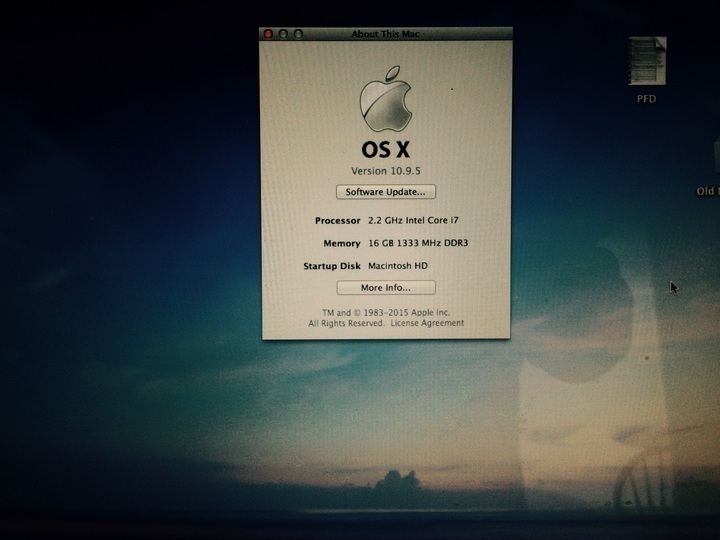Click the 'Memory' label
This screenshot has width=720, height=540.
tap(342, 243)
